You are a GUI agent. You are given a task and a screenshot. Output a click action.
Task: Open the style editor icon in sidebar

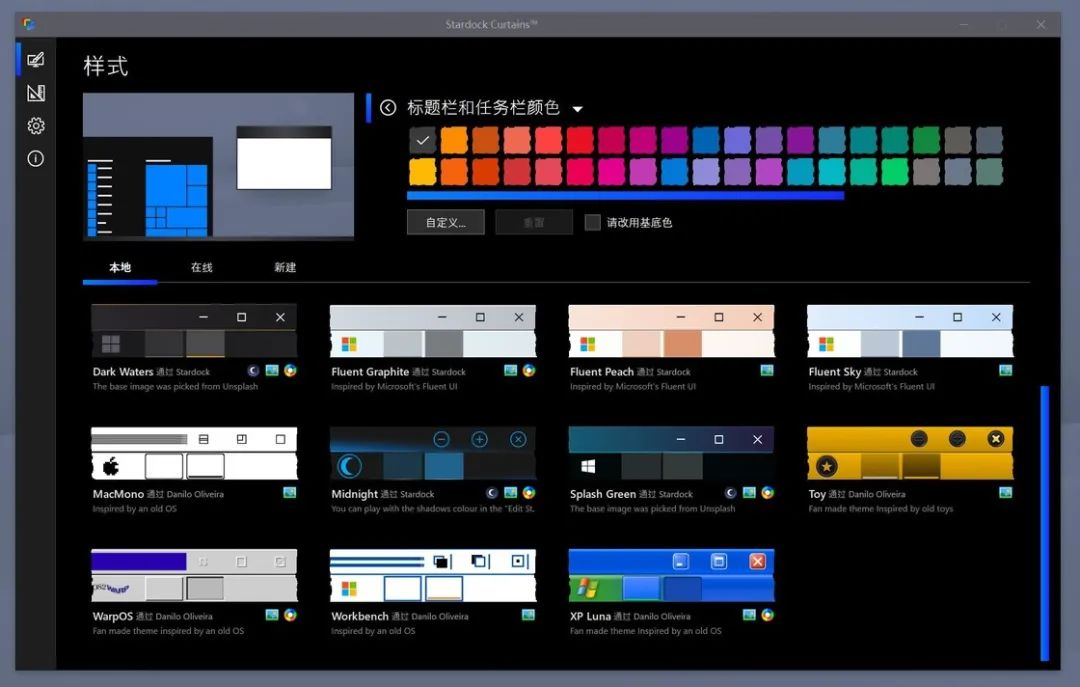pyautogui.click(x=36, y=93)
